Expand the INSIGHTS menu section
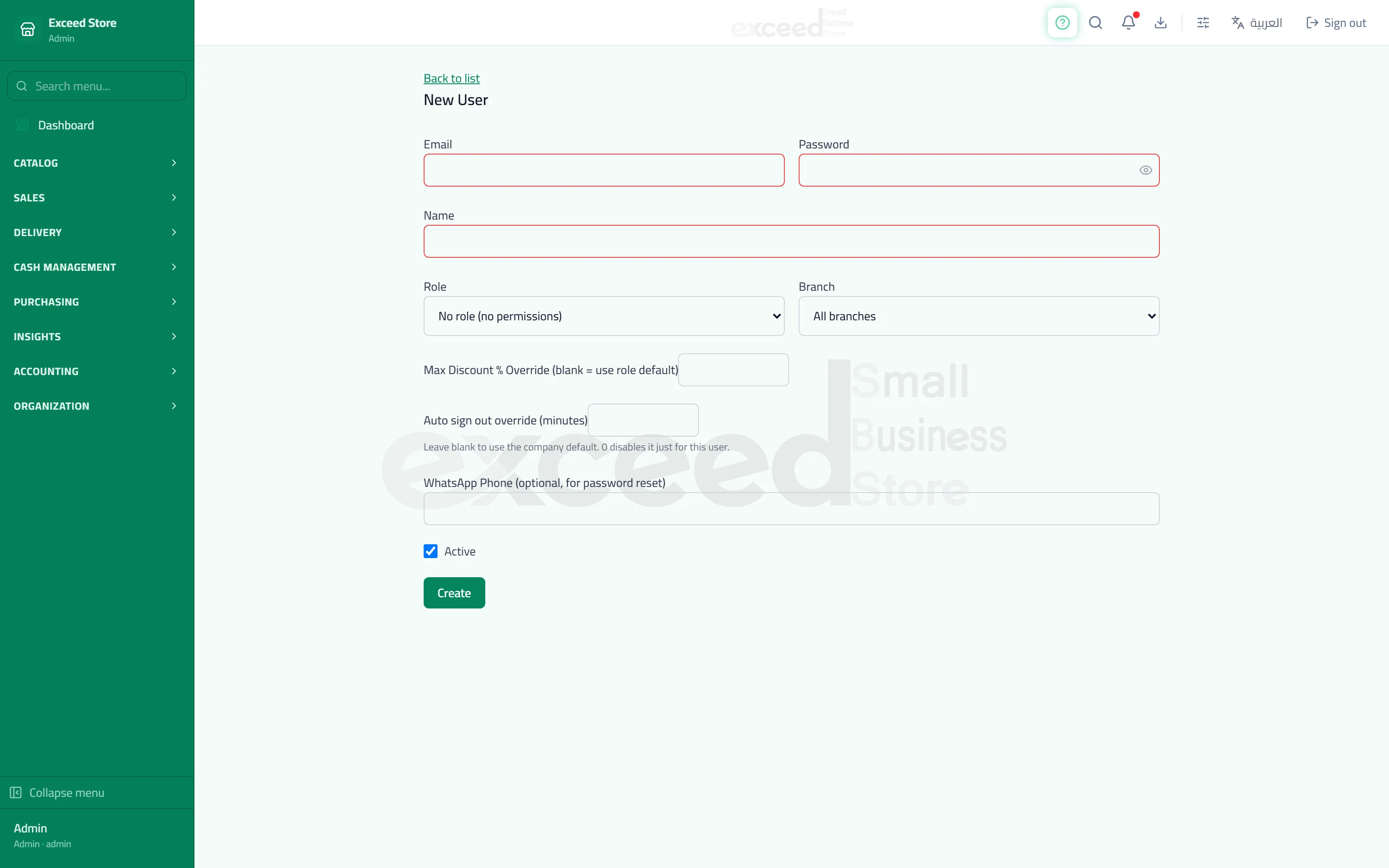The height and width of the screenshot is (868, 1389). [x=95, y=336]
